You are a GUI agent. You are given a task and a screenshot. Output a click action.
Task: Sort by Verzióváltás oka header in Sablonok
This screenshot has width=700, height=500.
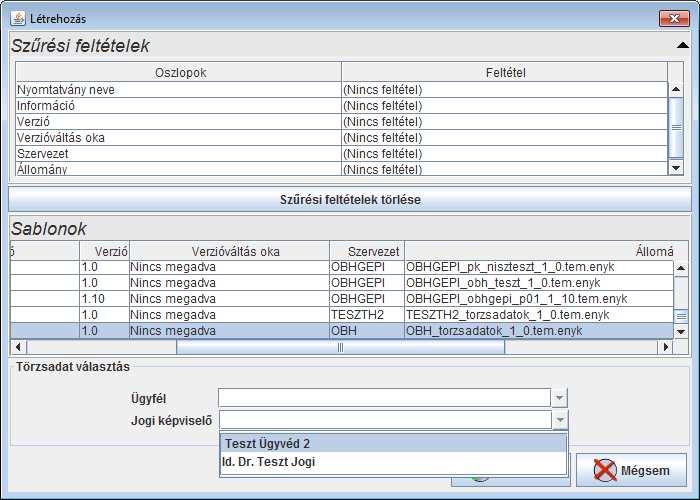tap(229, 251)
